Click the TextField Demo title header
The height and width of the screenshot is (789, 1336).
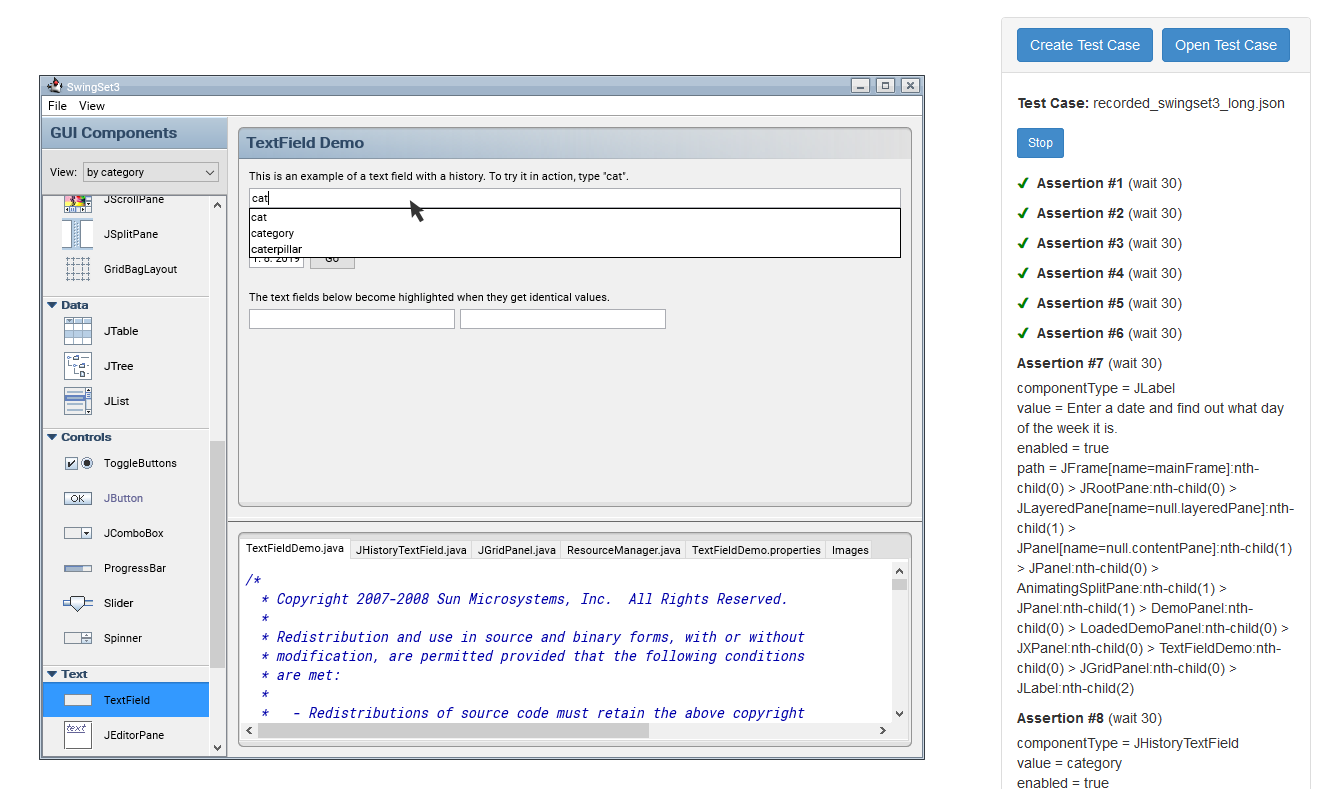575,143
